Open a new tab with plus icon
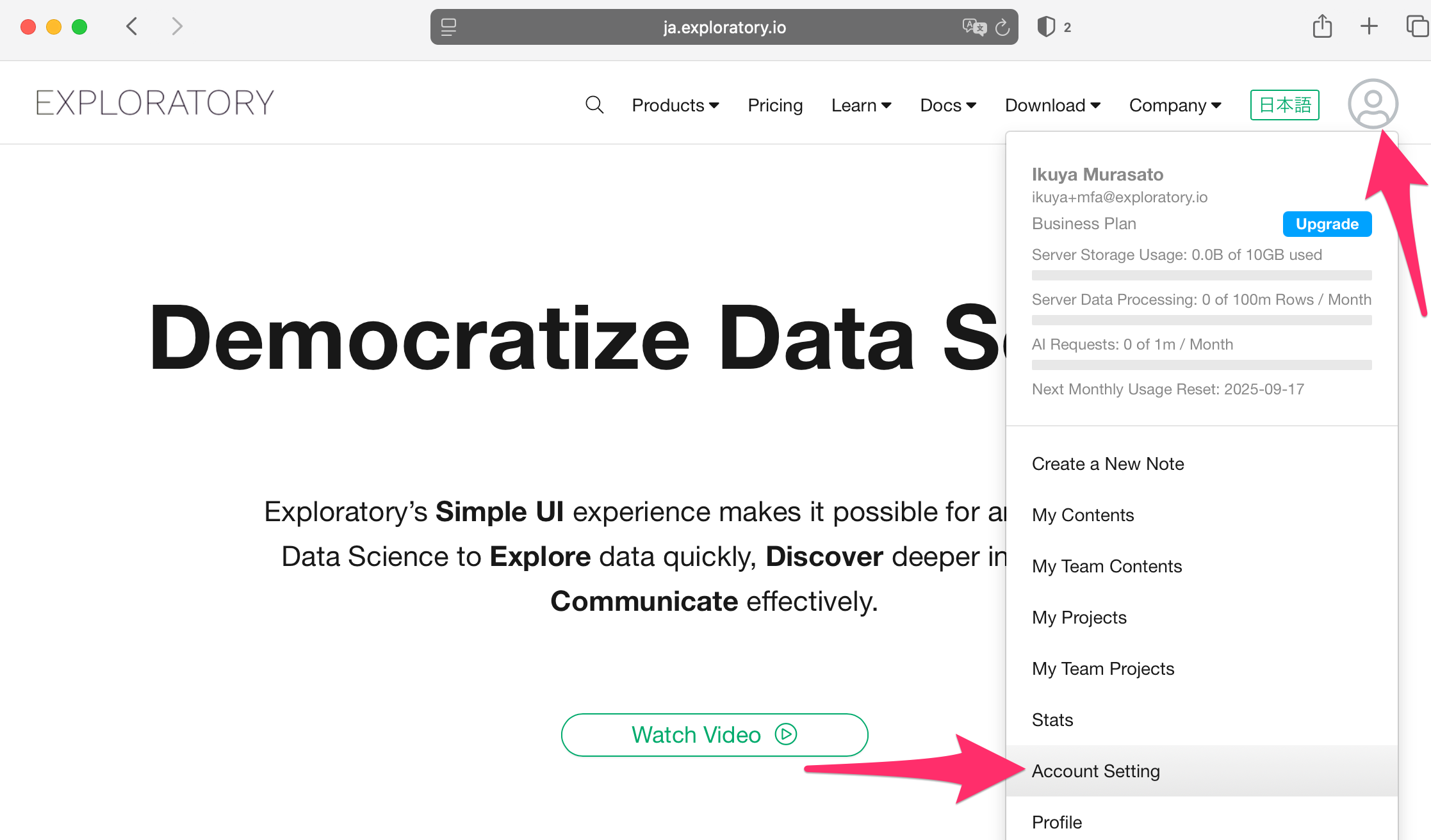 pyautogui.click(x=1369, y=26)
